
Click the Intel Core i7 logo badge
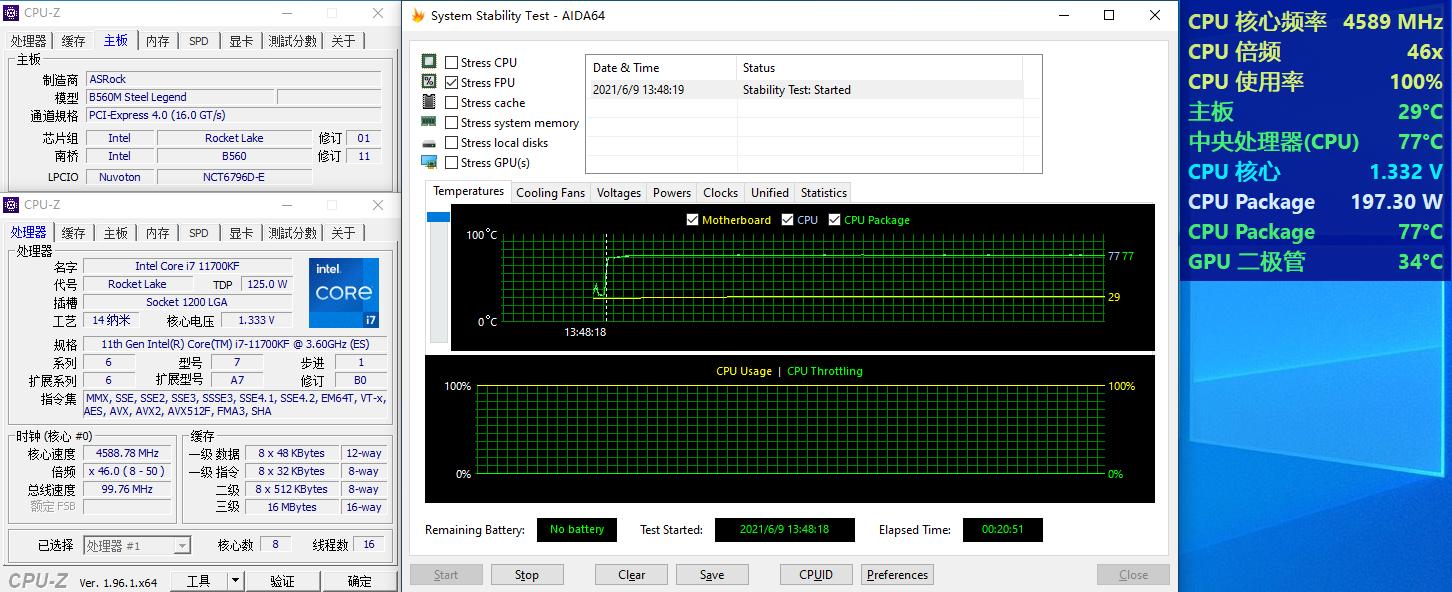pos(344,293)
